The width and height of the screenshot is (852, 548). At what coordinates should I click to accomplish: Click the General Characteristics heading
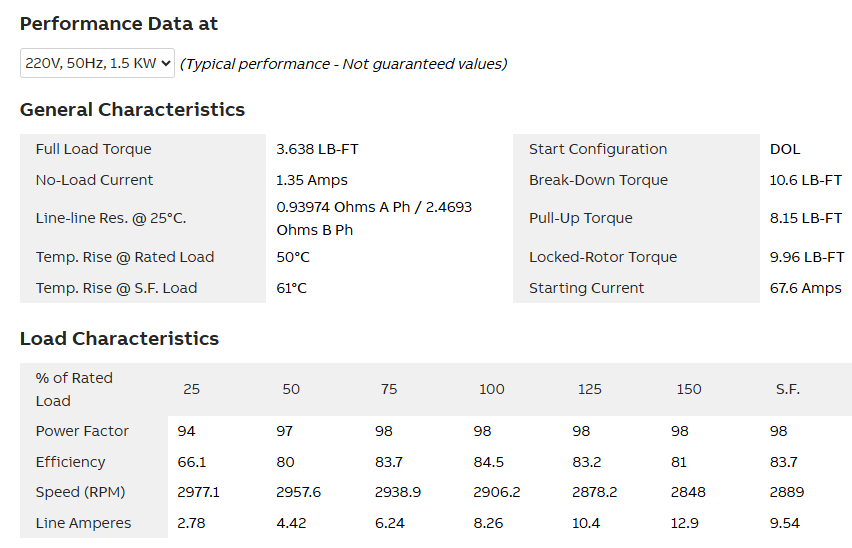click(132, 109)
